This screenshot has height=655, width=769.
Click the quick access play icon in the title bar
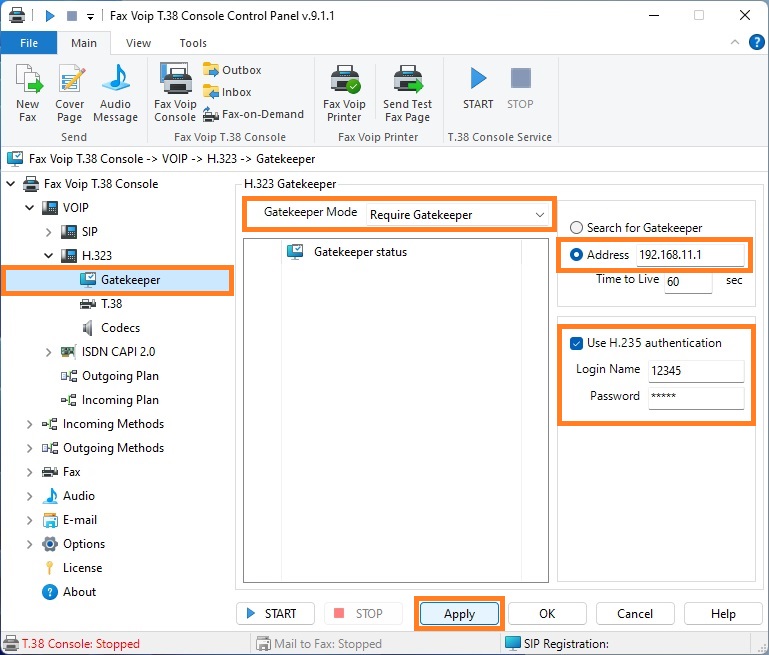pyautogui.click(x=50, y=16)
